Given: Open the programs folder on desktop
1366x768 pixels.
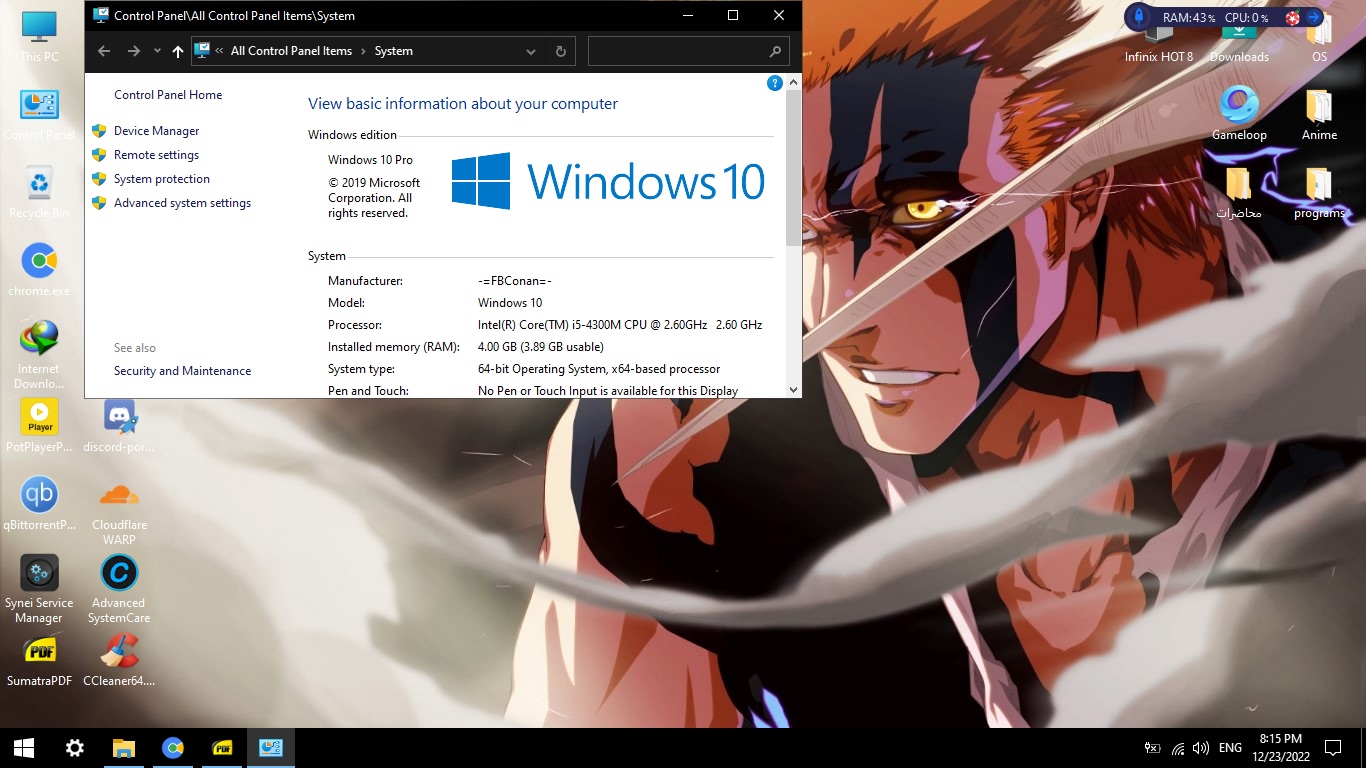Looking at the screenshot, I should [x=1319, y=191].
